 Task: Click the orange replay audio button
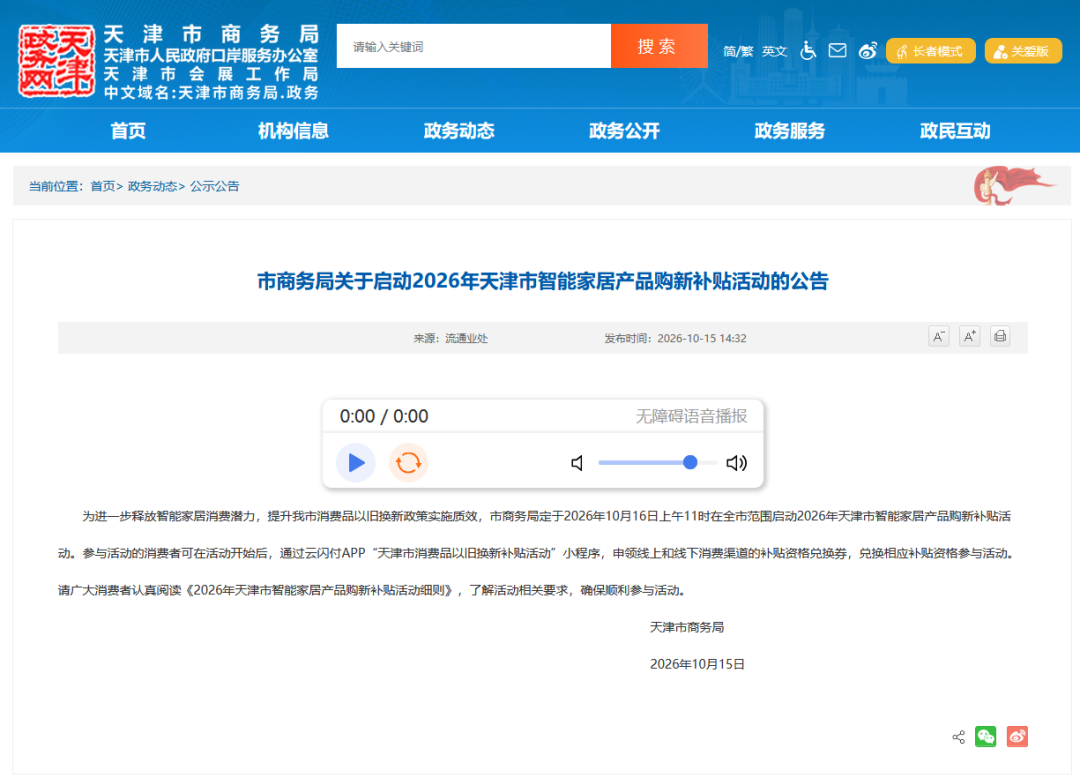(408, 463)
